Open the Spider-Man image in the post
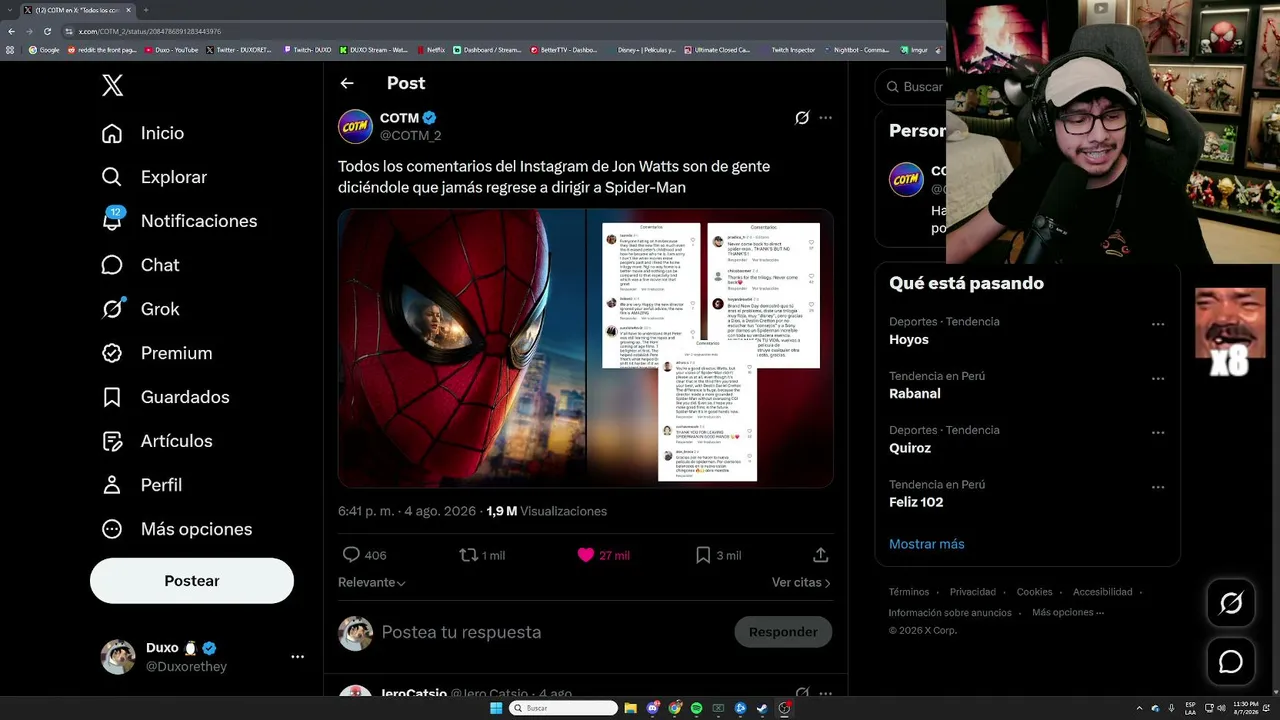The height and width of the screenshot is (720, 1280). [x=461, y=348]
